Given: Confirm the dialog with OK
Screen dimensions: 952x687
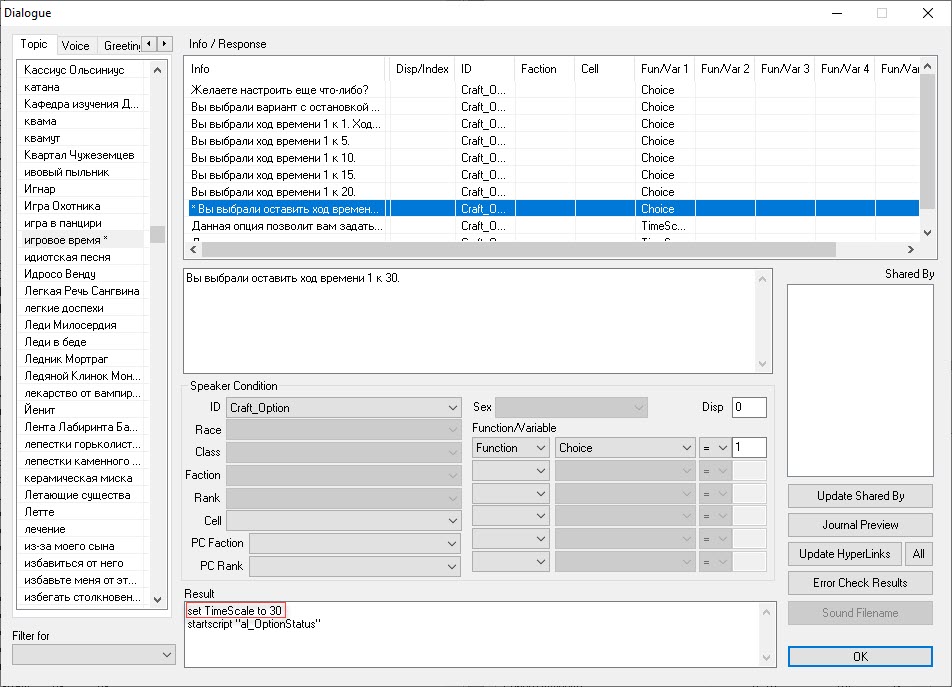Looking at the screenshot, I should (860, 657).
